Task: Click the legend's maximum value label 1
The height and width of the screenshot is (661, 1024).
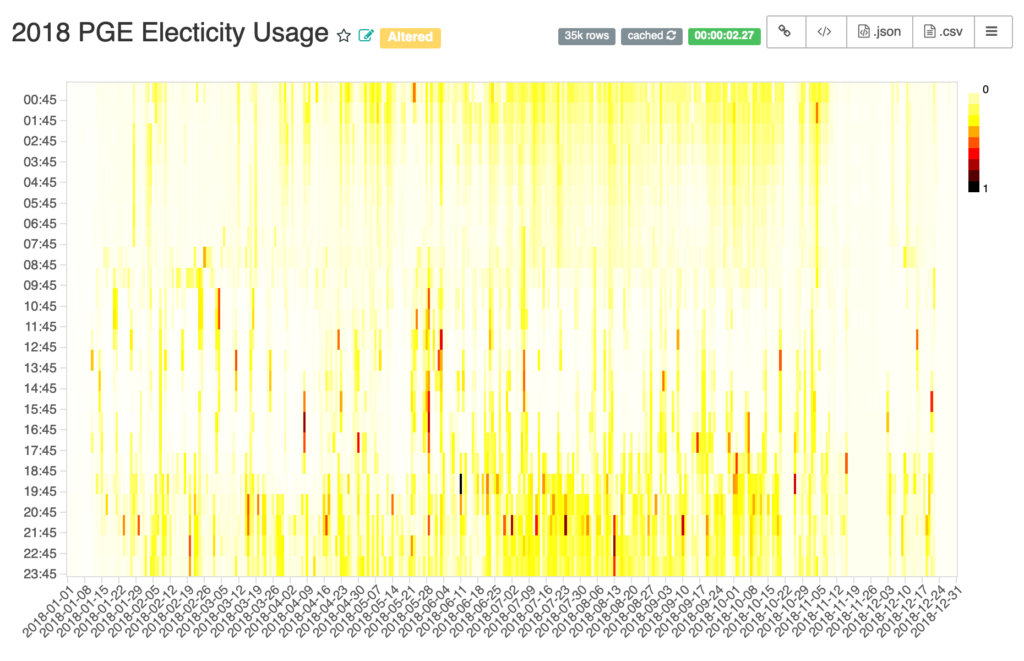Action: tap(986, 188)
